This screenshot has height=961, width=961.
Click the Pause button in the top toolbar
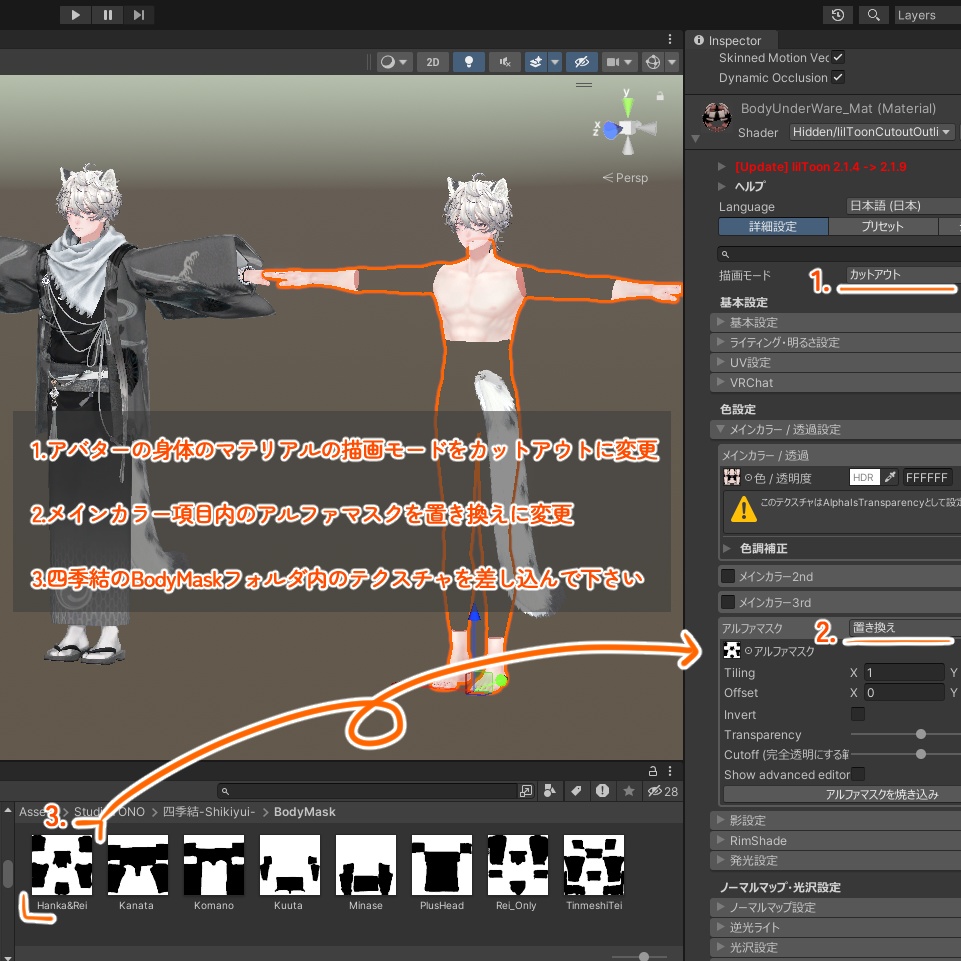coord(107,15)
